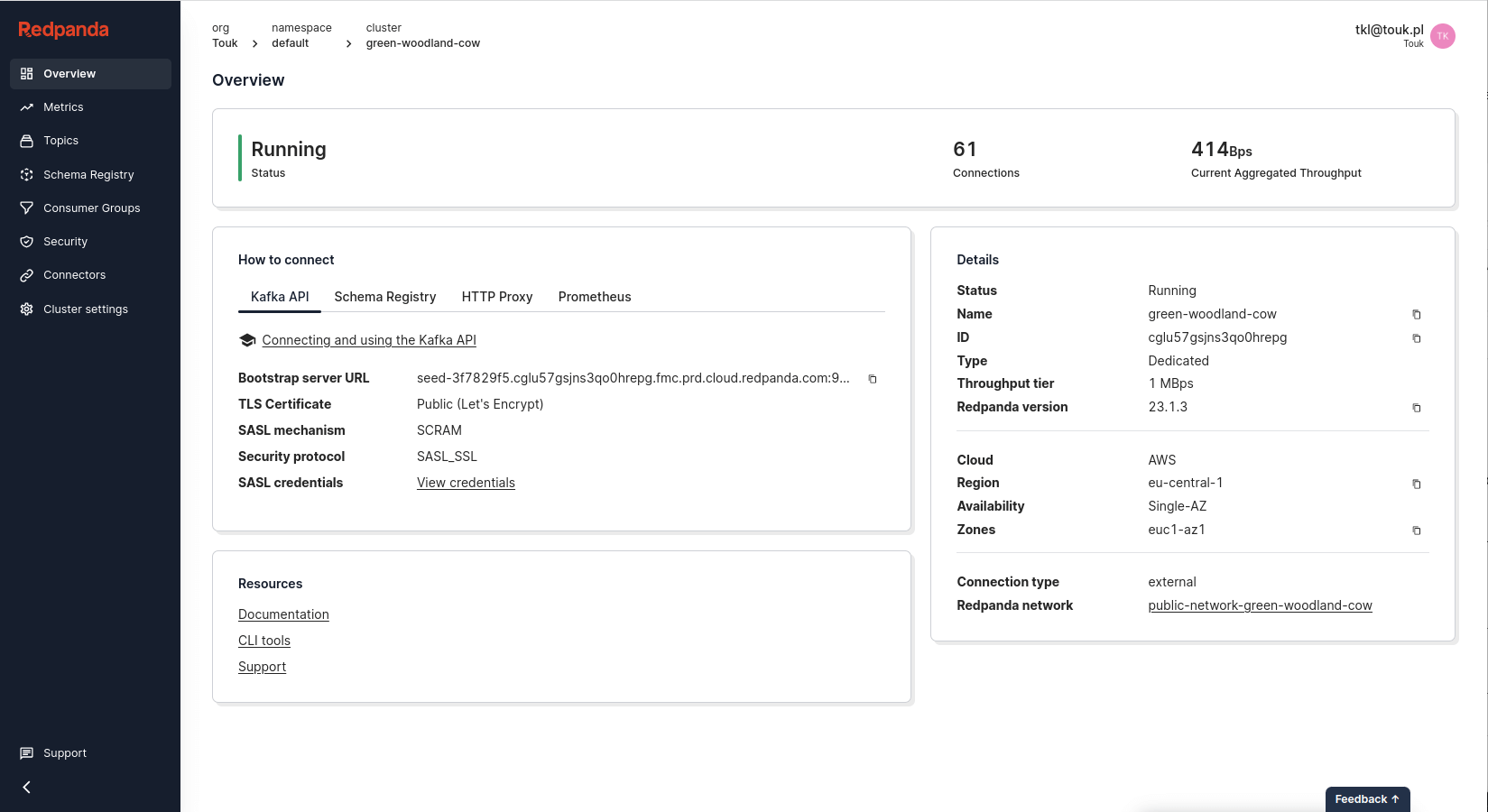The image size is (1488, 812).
Task: Go to default namespace breadcrumb
Action: coord(290,43)
